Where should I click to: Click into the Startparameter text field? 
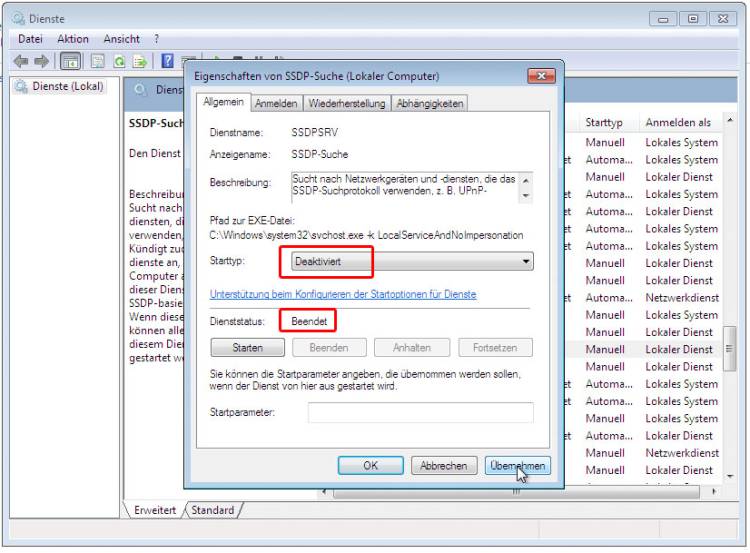click(420, 412)
